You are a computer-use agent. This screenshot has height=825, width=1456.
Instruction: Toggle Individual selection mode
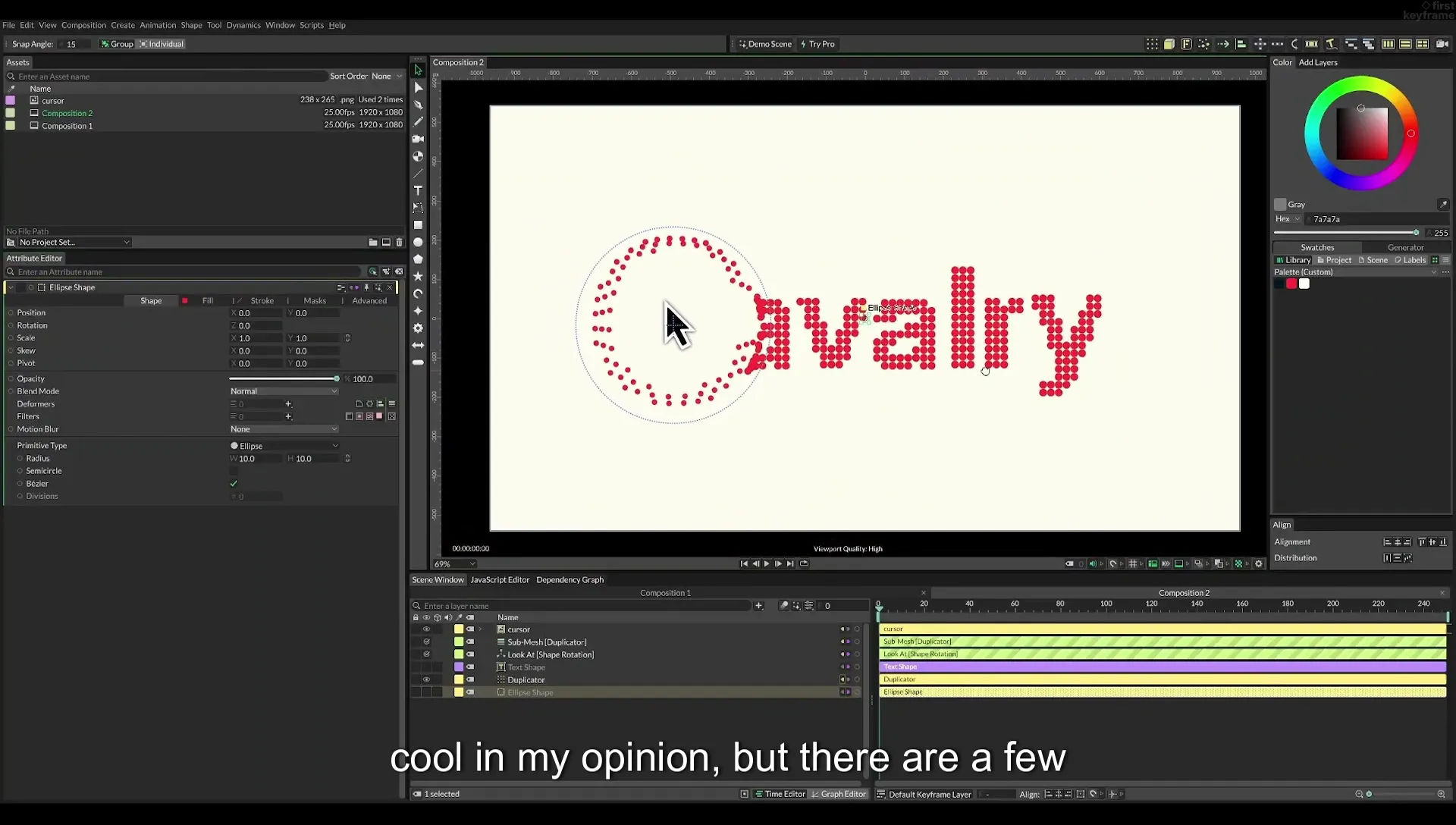coord(162,44)
